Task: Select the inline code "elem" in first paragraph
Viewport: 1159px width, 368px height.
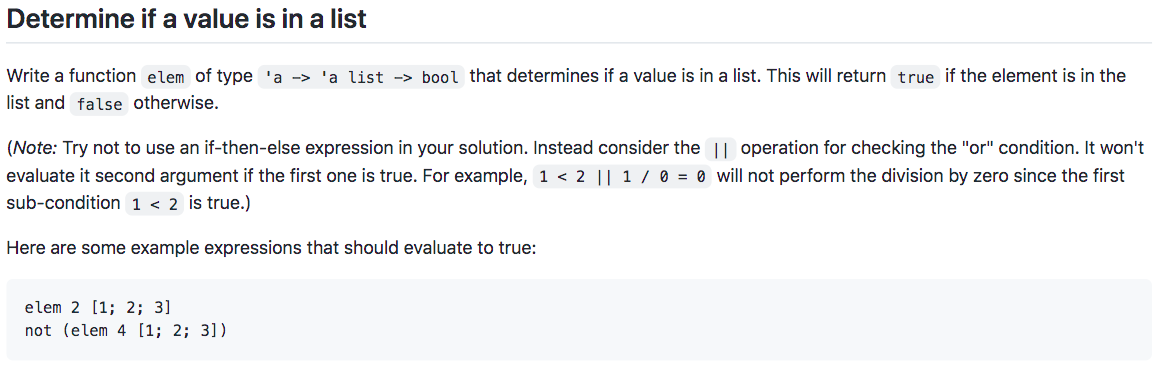Action: pos(166,77)
